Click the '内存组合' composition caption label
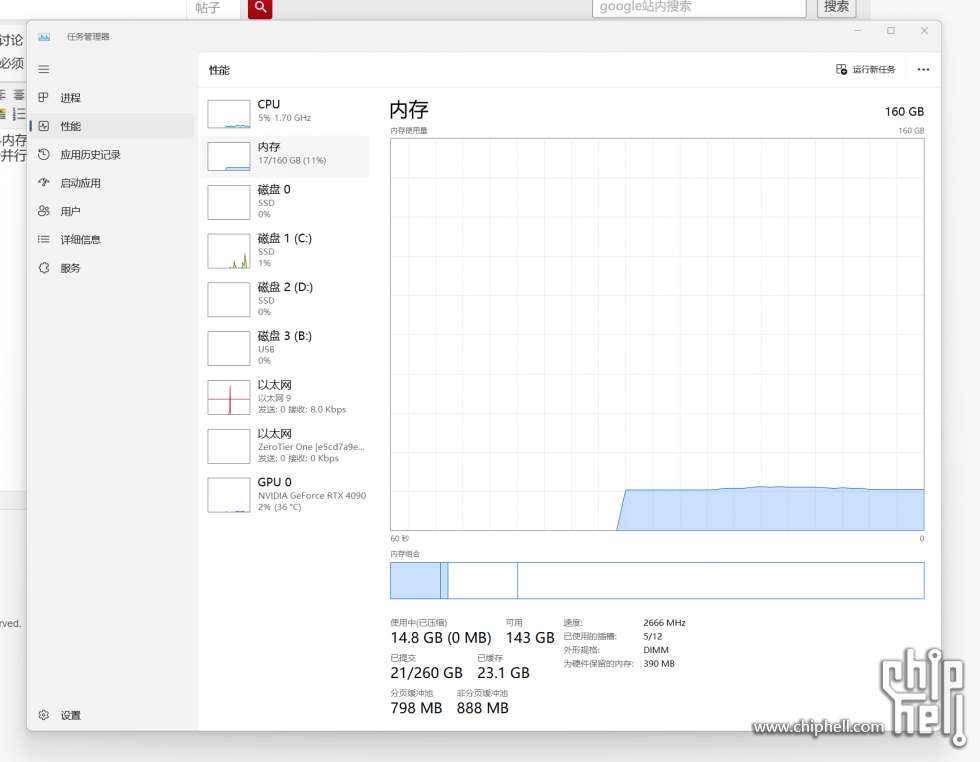 tap(405, 554)
